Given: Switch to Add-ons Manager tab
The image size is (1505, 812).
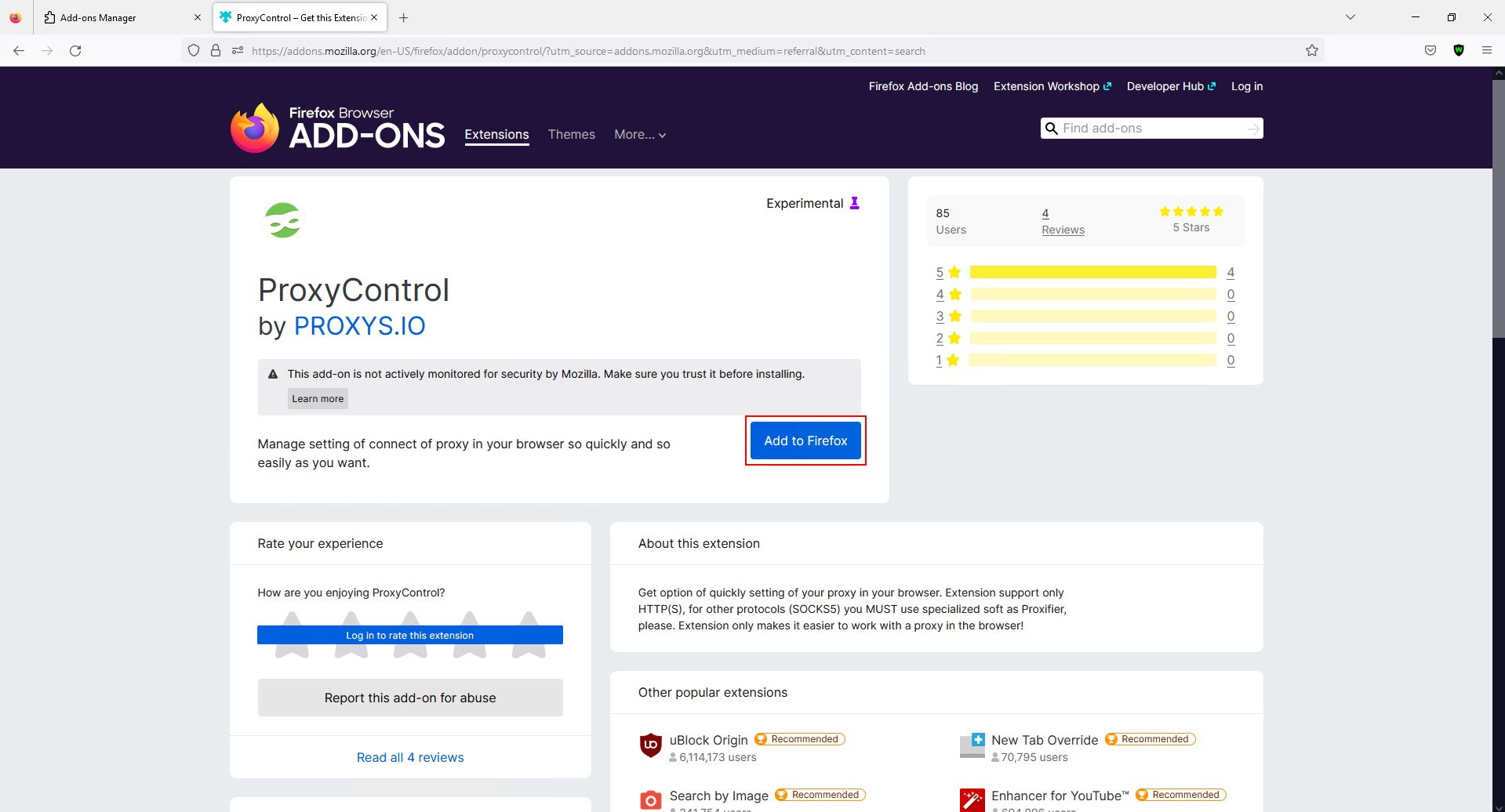Looking at the screenshot, I should (x=122, y=17).
